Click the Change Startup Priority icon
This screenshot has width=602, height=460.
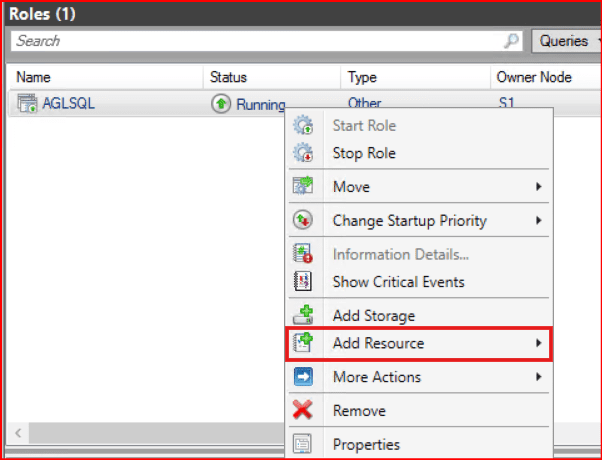tap(303, 220)
